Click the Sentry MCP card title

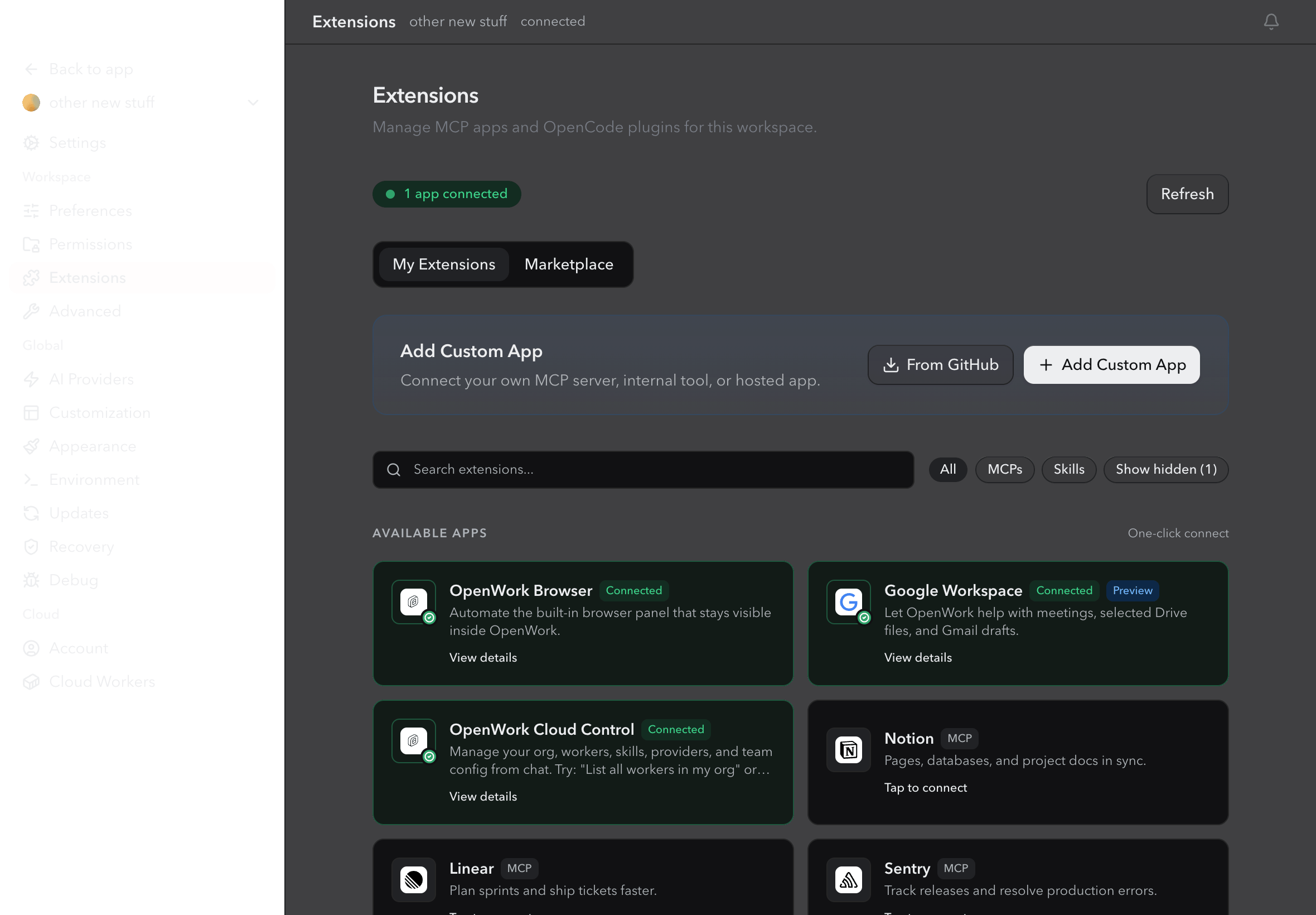[907, 869]
